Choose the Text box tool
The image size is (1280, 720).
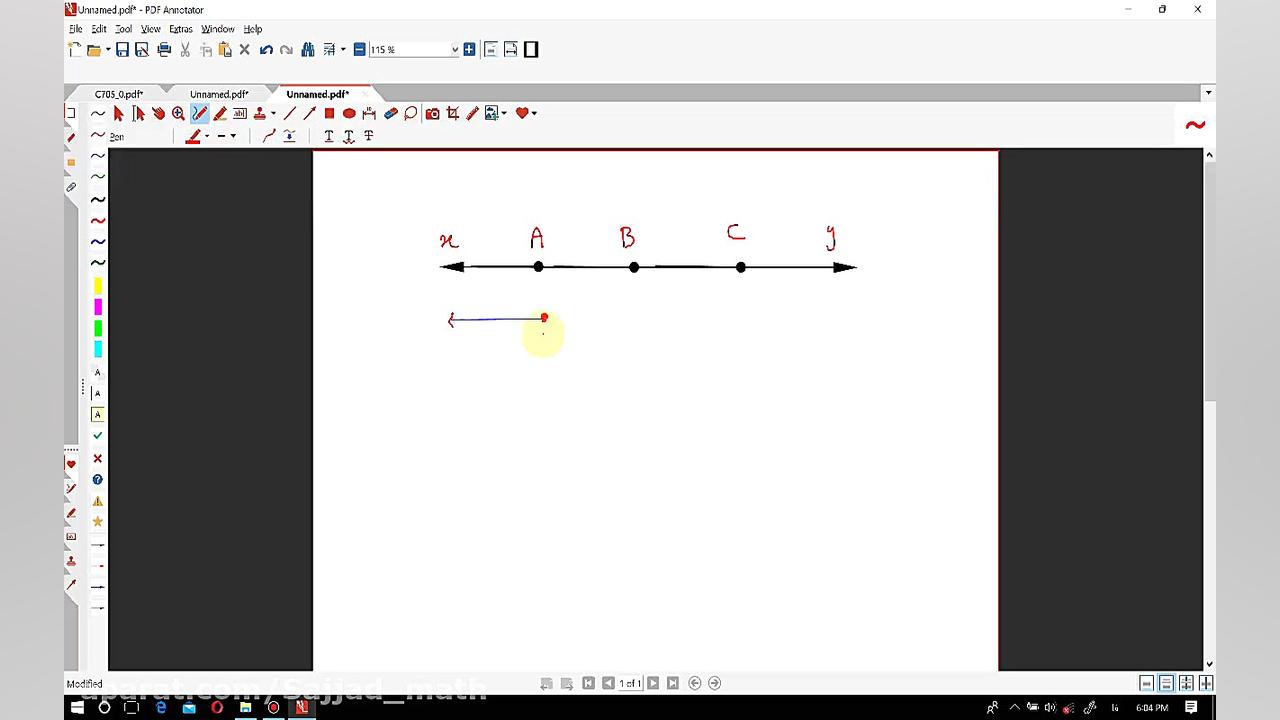tap(240, 113)
